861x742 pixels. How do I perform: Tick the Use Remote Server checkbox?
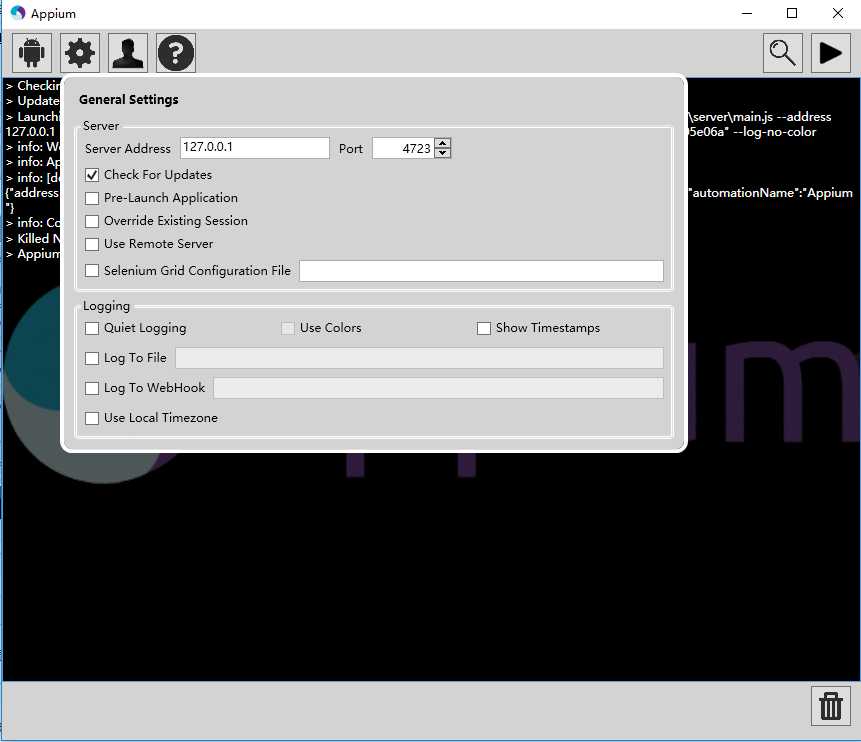pos(92,244)
